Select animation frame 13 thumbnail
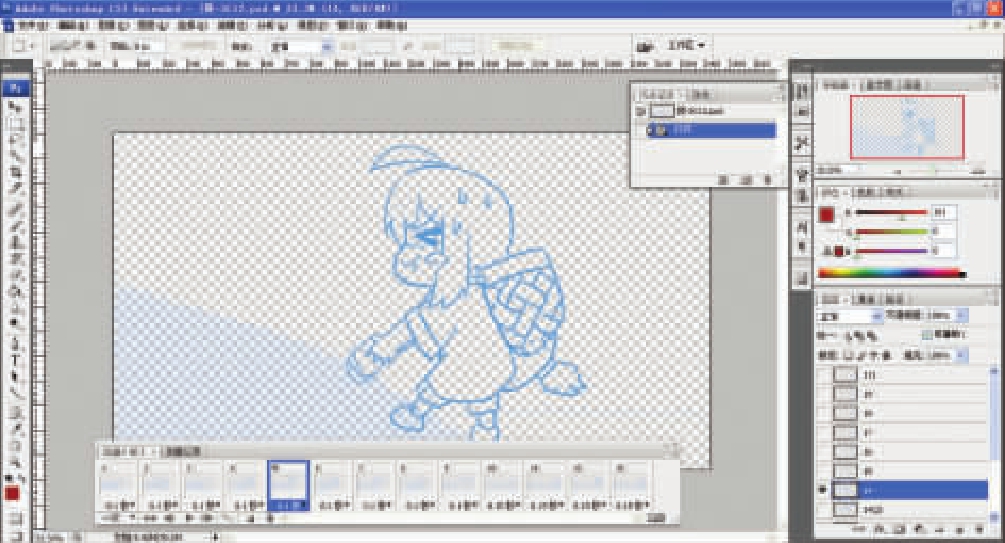This screenshot has width=1005, height=543. coord(631,486)
